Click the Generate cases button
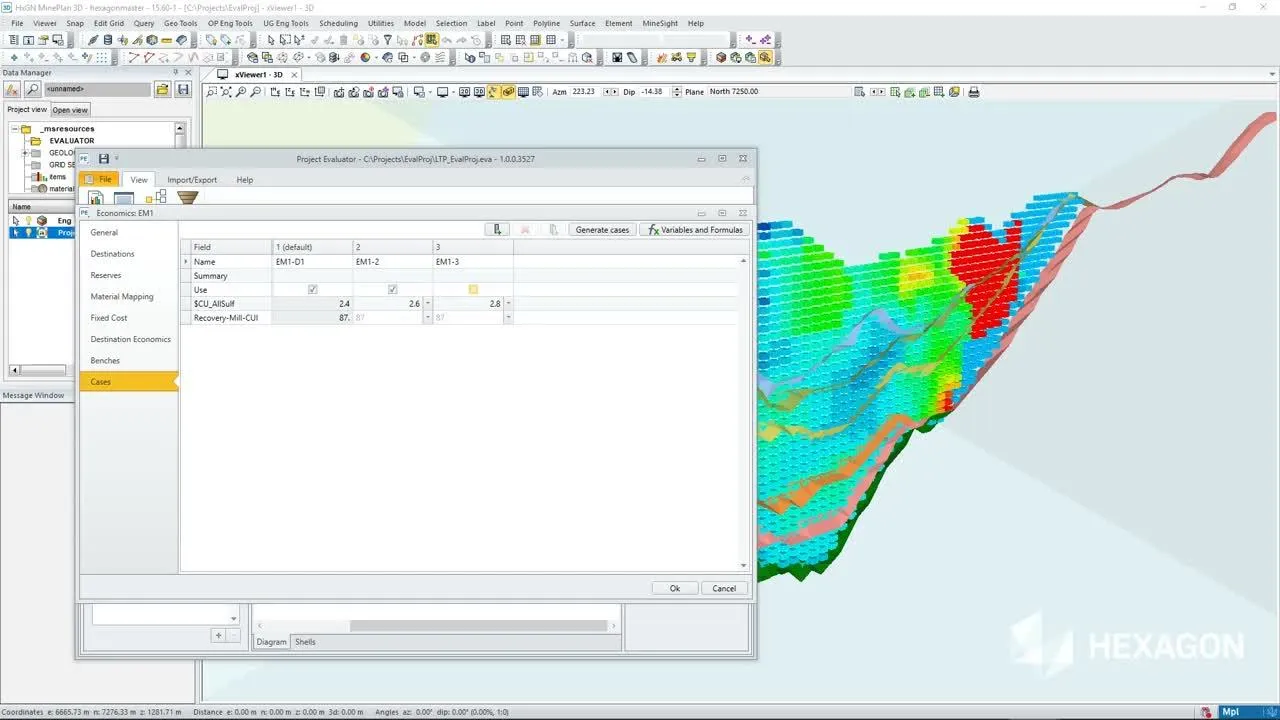The image size is (1280, 720). 602,230
